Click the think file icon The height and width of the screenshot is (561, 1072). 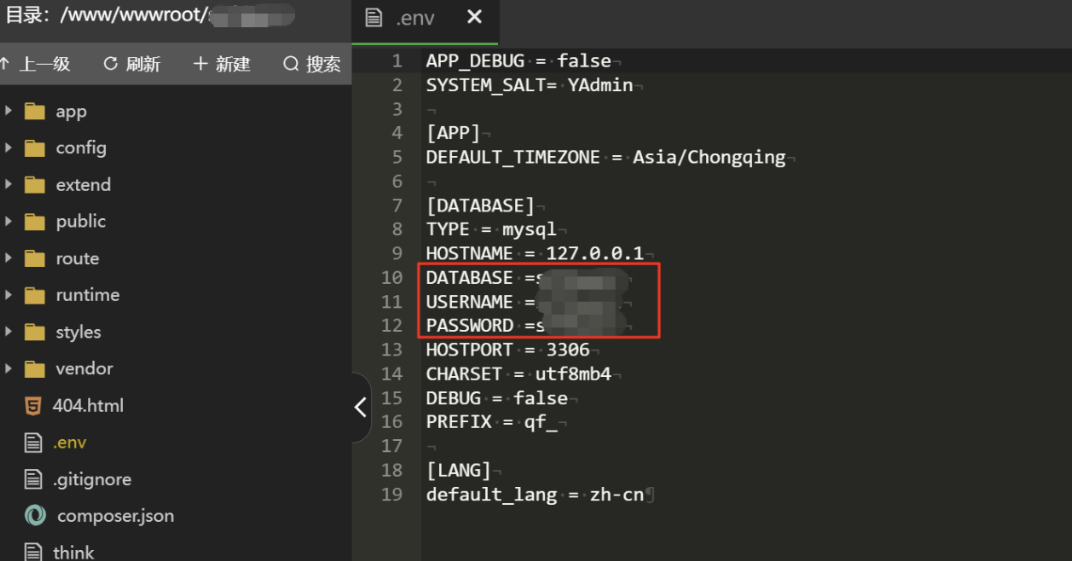[x=34, y=552]
